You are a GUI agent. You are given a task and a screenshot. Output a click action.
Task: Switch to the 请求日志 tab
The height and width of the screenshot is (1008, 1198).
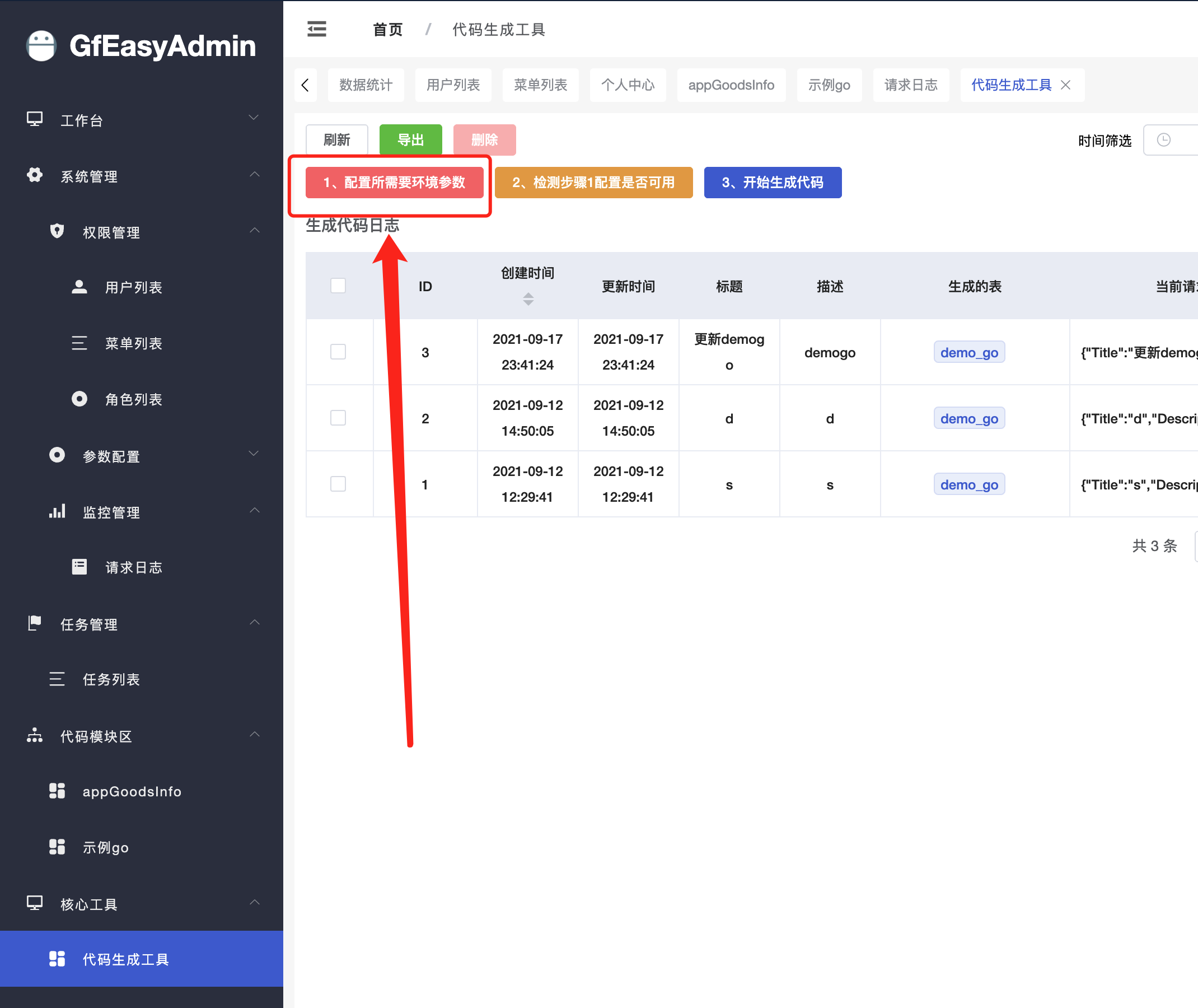(911, 85)
